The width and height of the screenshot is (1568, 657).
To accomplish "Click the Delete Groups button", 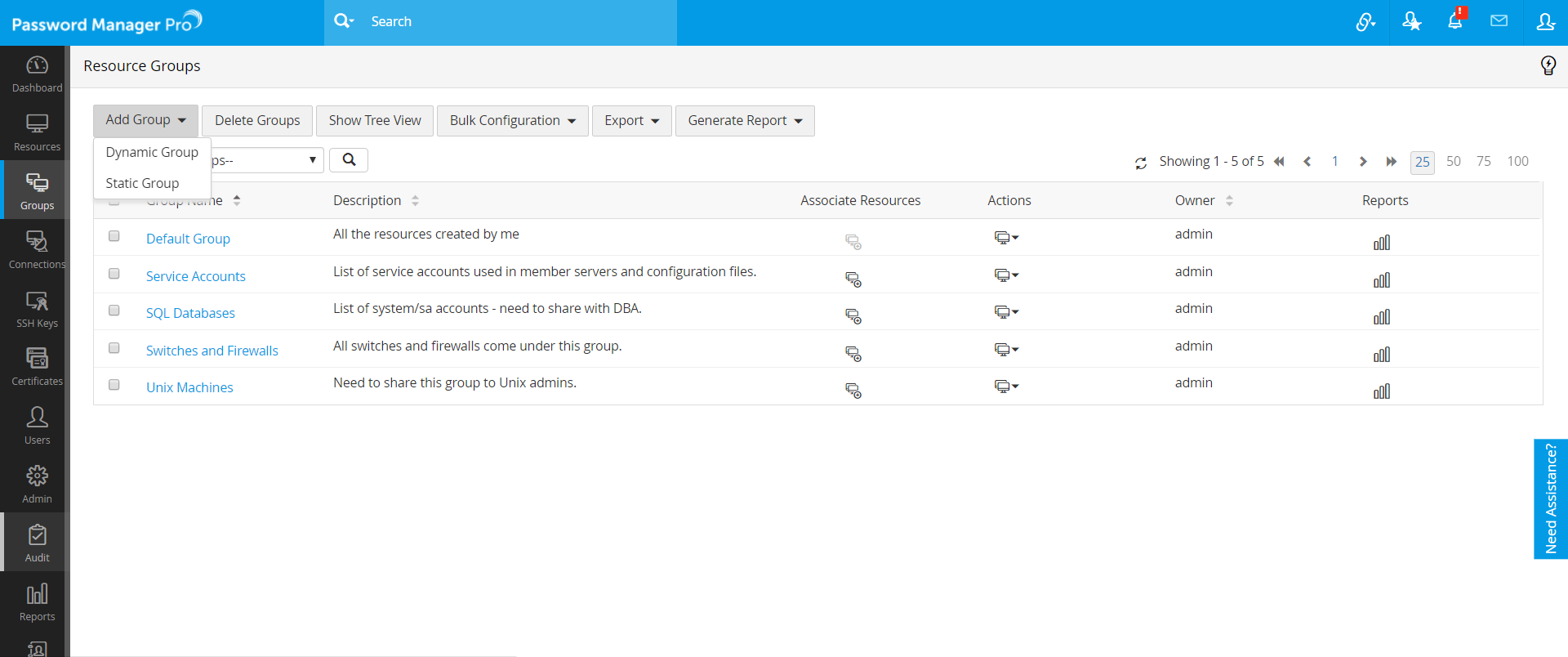I will click(257, 121).
